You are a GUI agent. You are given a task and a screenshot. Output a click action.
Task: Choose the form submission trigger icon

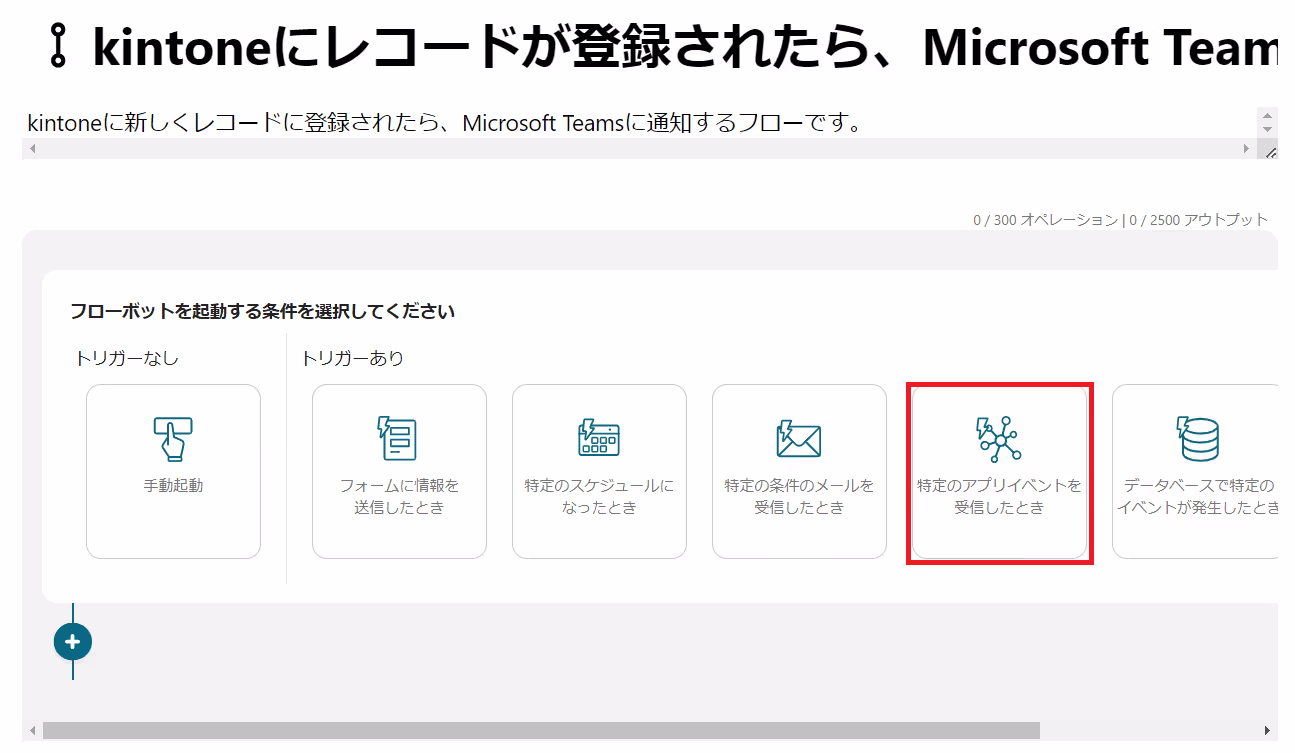point(398,438)
